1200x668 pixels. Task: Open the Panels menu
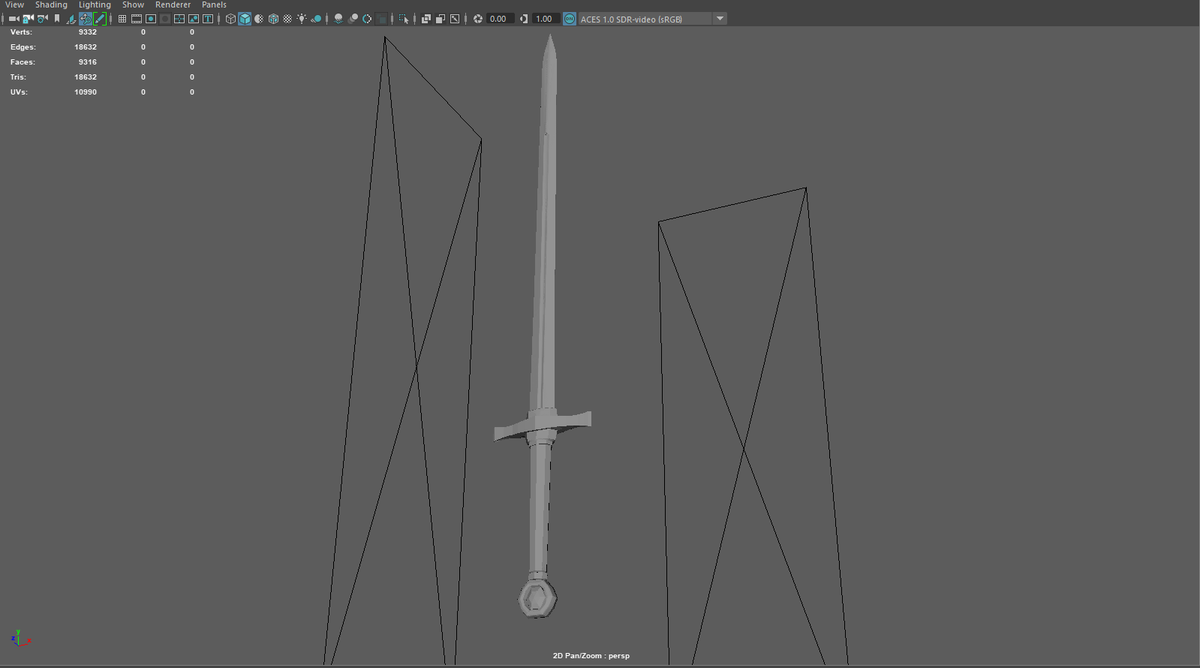tap(214, 5)
